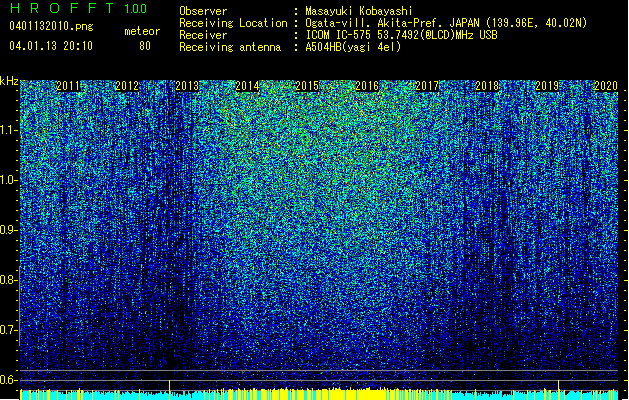Click the Receiving antenna label
Viewport: 629px width, 400px height.
[x=230, y=47]
